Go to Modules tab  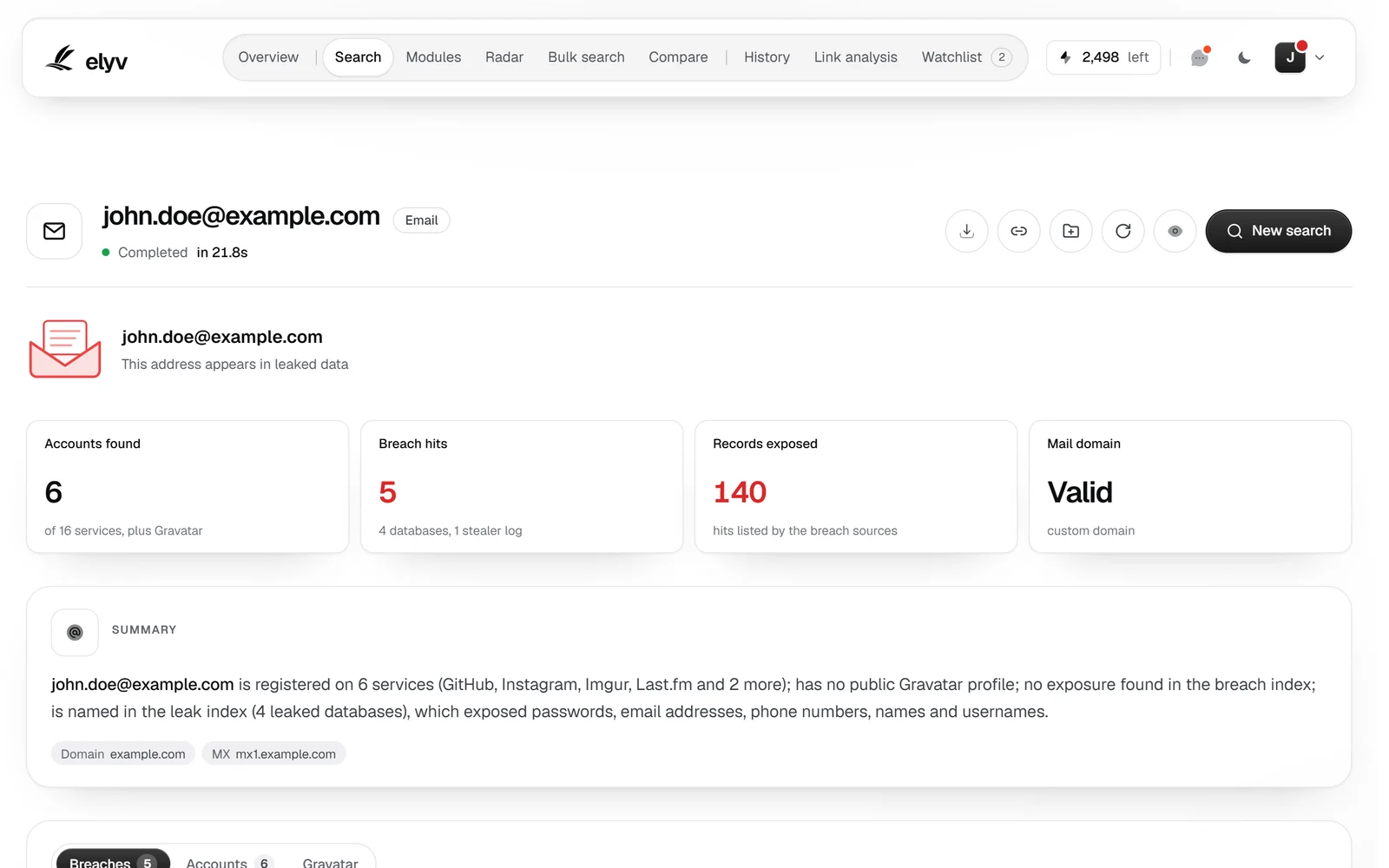[x=433, y=57]
